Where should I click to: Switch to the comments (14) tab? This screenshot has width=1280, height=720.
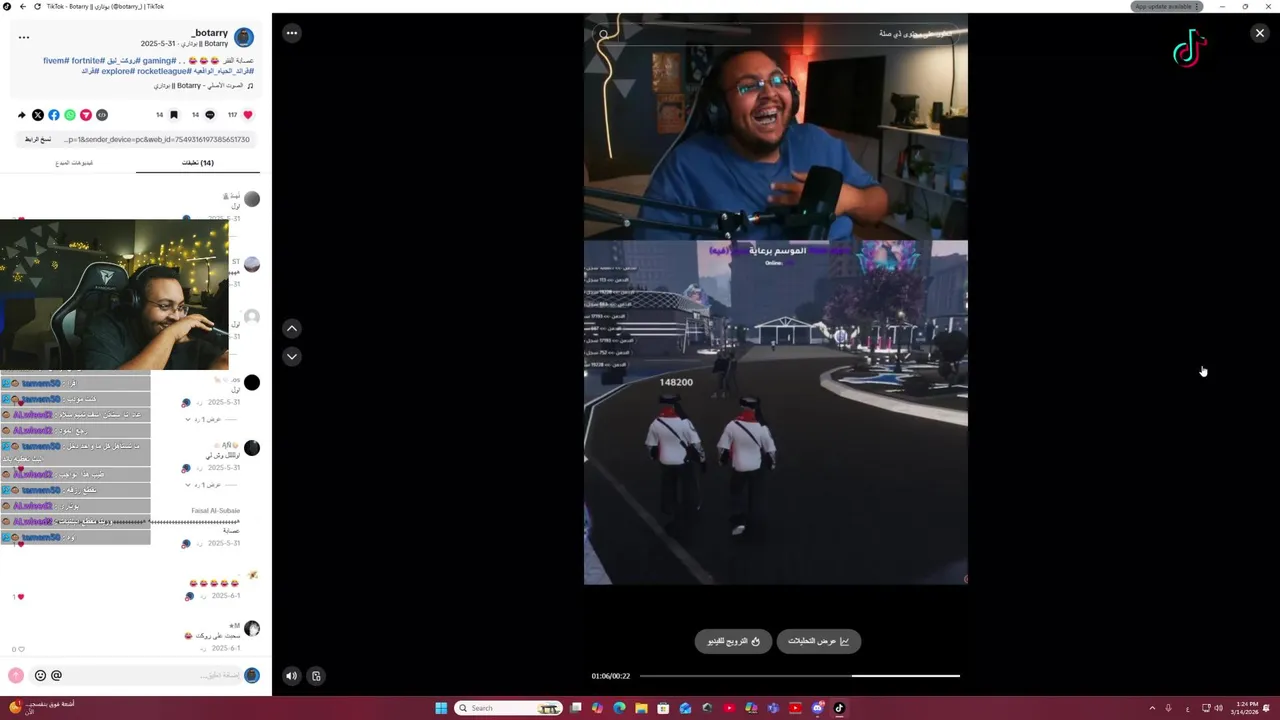click(197, 163)
